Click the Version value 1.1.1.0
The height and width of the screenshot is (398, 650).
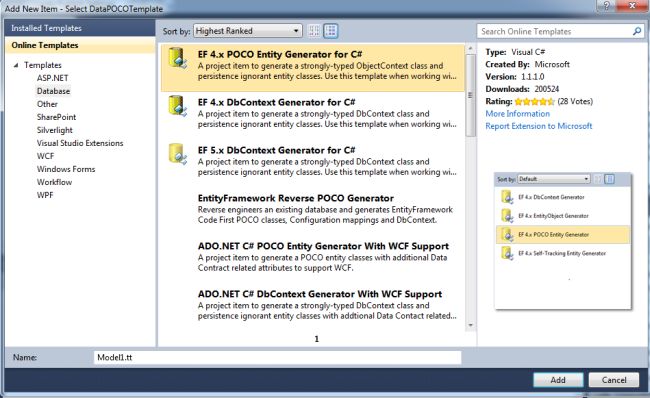533,77
